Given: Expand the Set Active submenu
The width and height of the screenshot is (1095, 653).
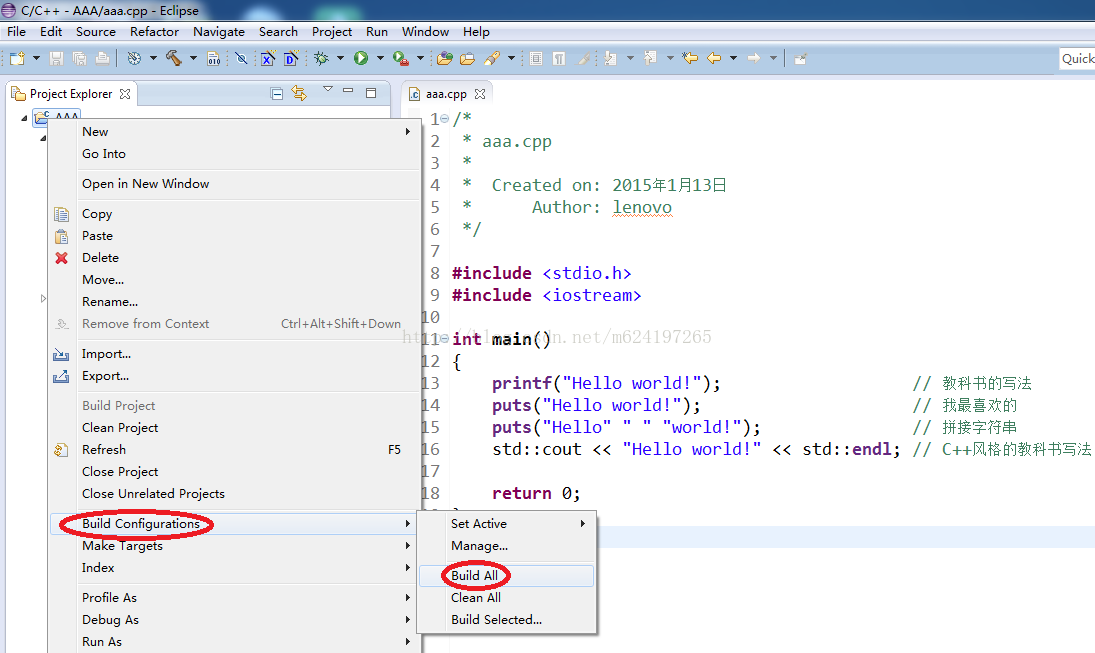Looking at the screenshot, I should (506, 524).
